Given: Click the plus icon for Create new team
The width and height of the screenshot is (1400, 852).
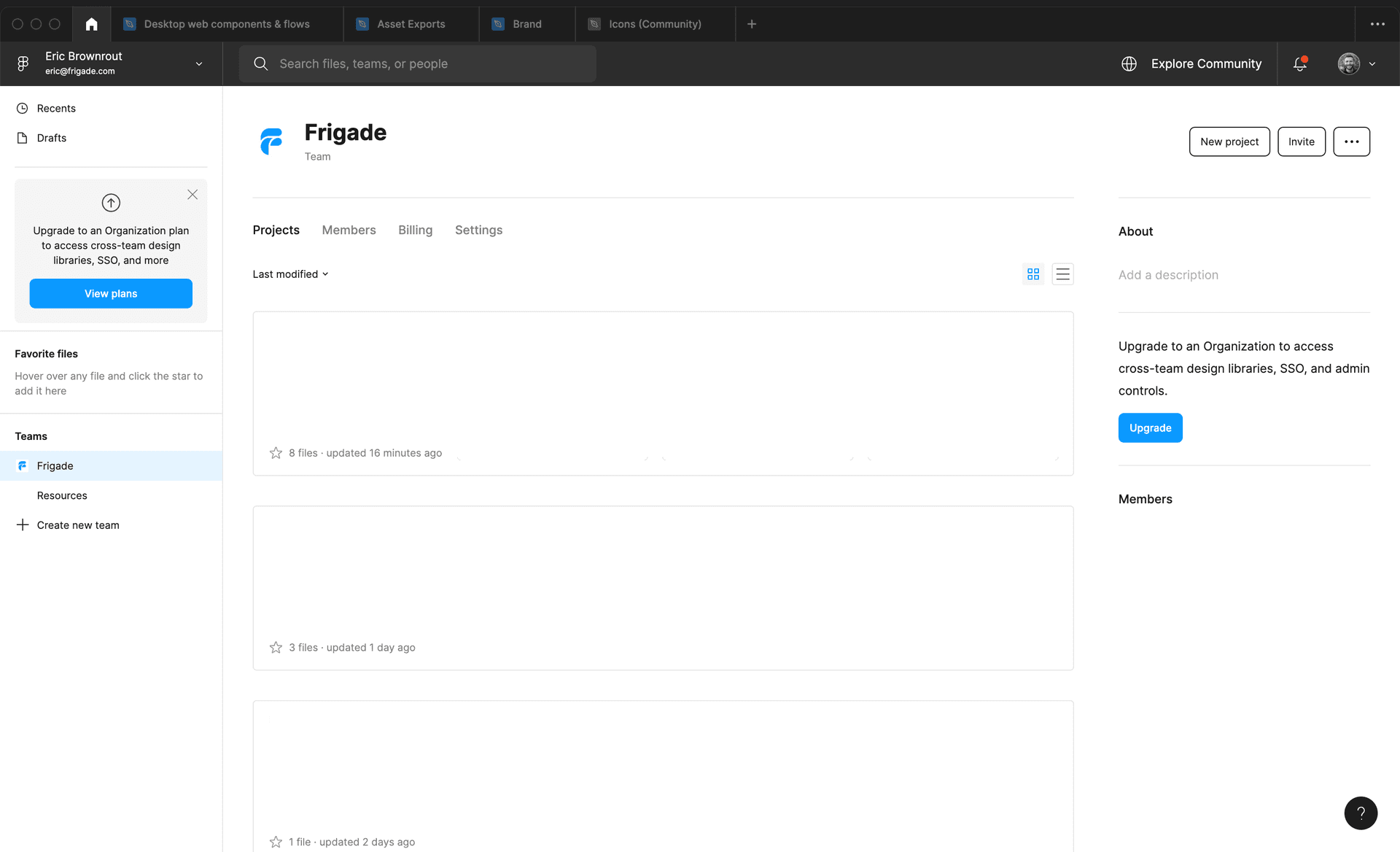Looking at the screenshot, I should pyautogui.click(x=23, y=524).
